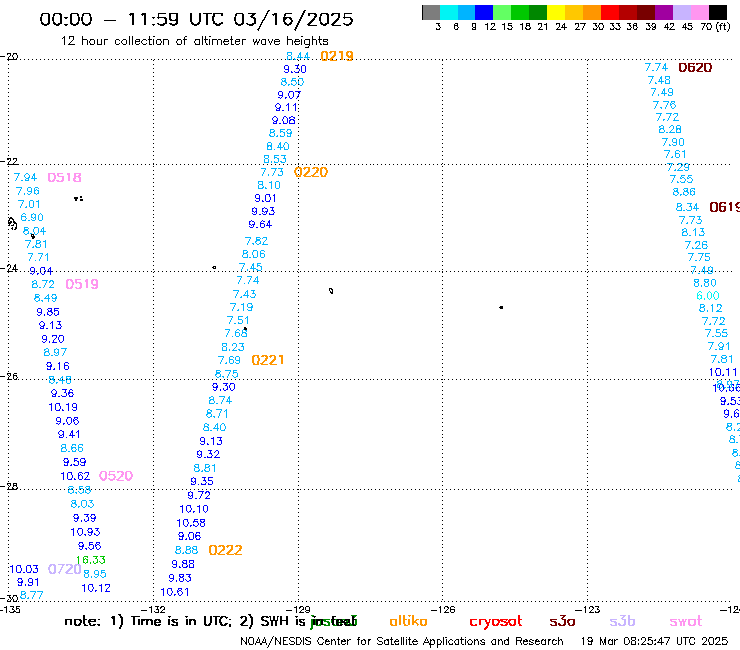Click the gray swatch in the color scale
This screenshot has width=740, height=650.
[431, 12]
